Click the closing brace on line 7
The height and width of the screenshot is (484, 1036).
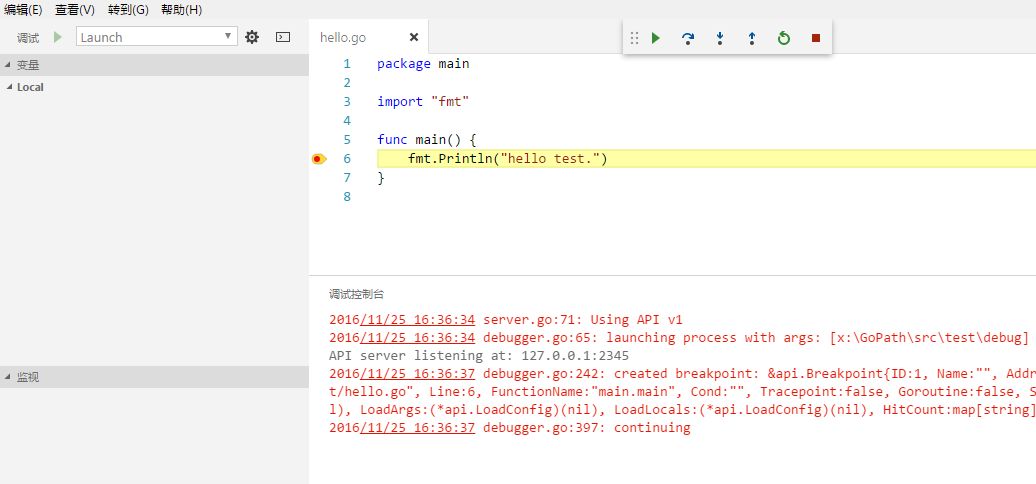point(381,178)
